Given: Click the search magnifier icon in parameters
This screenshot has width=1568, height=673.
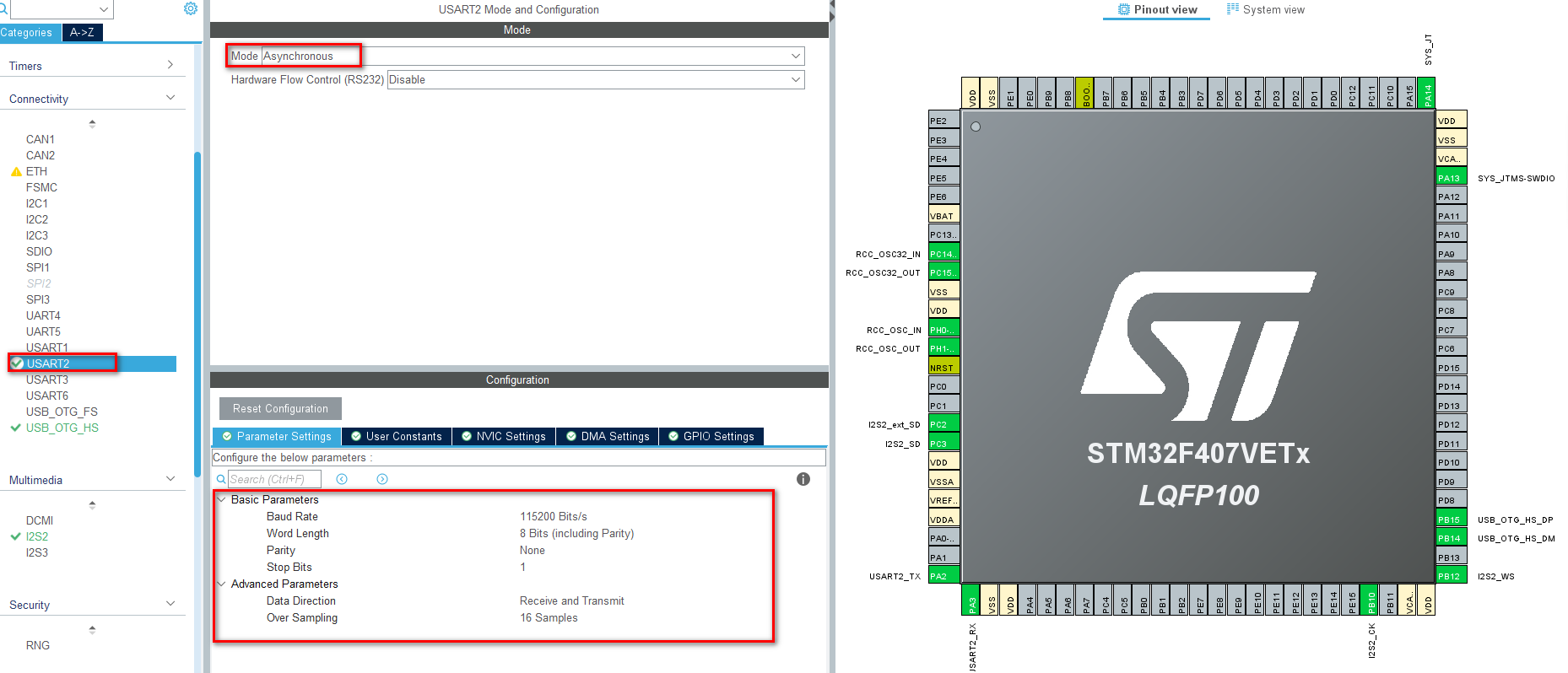Looking at the screenshot, I should [221, 479].
